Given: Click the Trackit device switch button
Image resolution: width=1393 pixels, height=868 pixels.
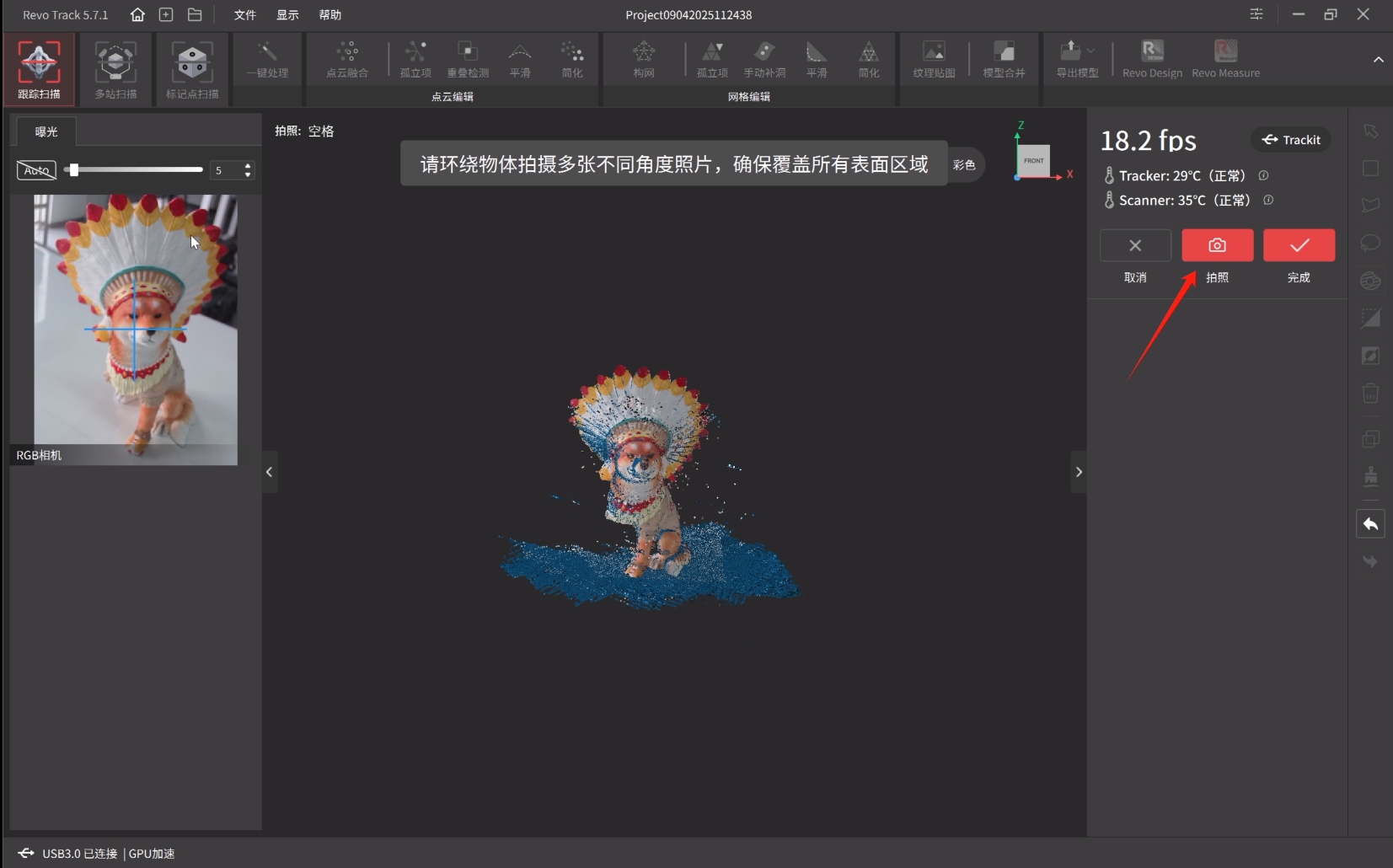Looking at the screenshot, I should (x=1291, y=140).
